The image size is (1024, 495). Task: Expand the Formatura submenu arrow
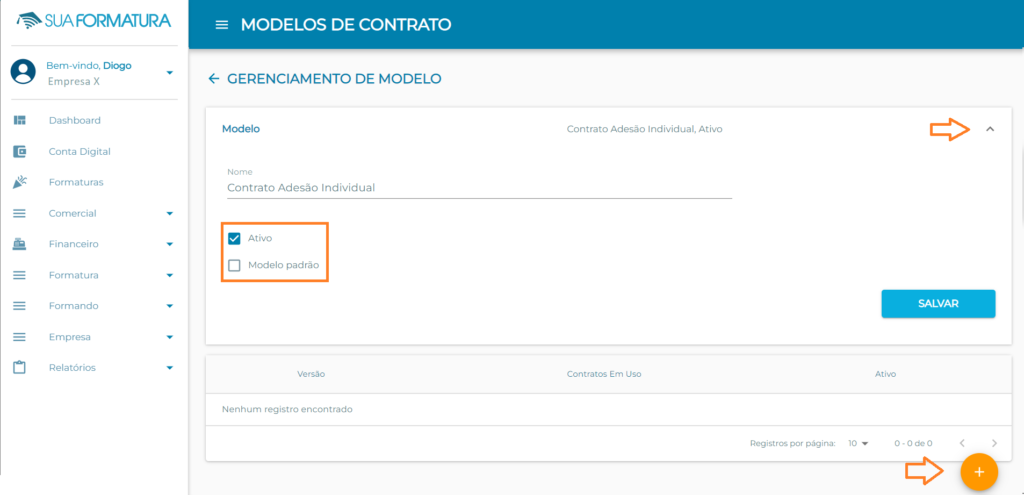click(170, 275)
